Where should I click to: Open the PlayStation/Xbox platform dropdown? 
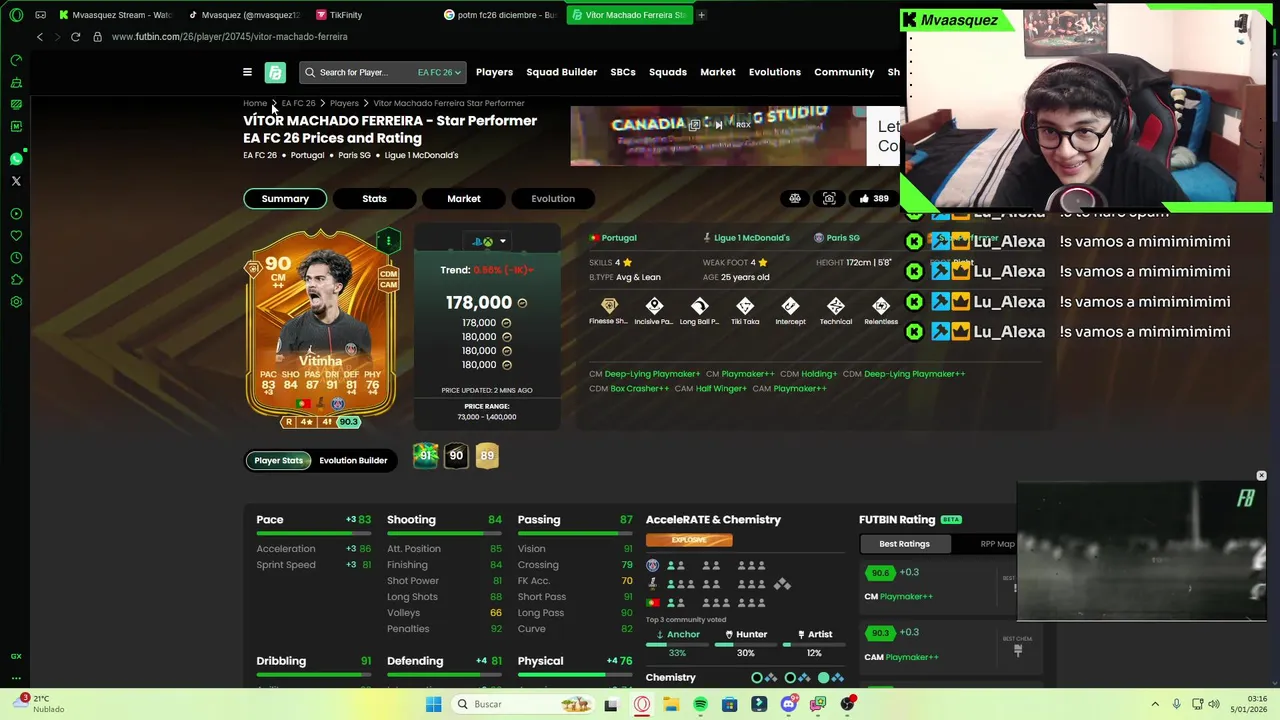[x=489, y=241]
